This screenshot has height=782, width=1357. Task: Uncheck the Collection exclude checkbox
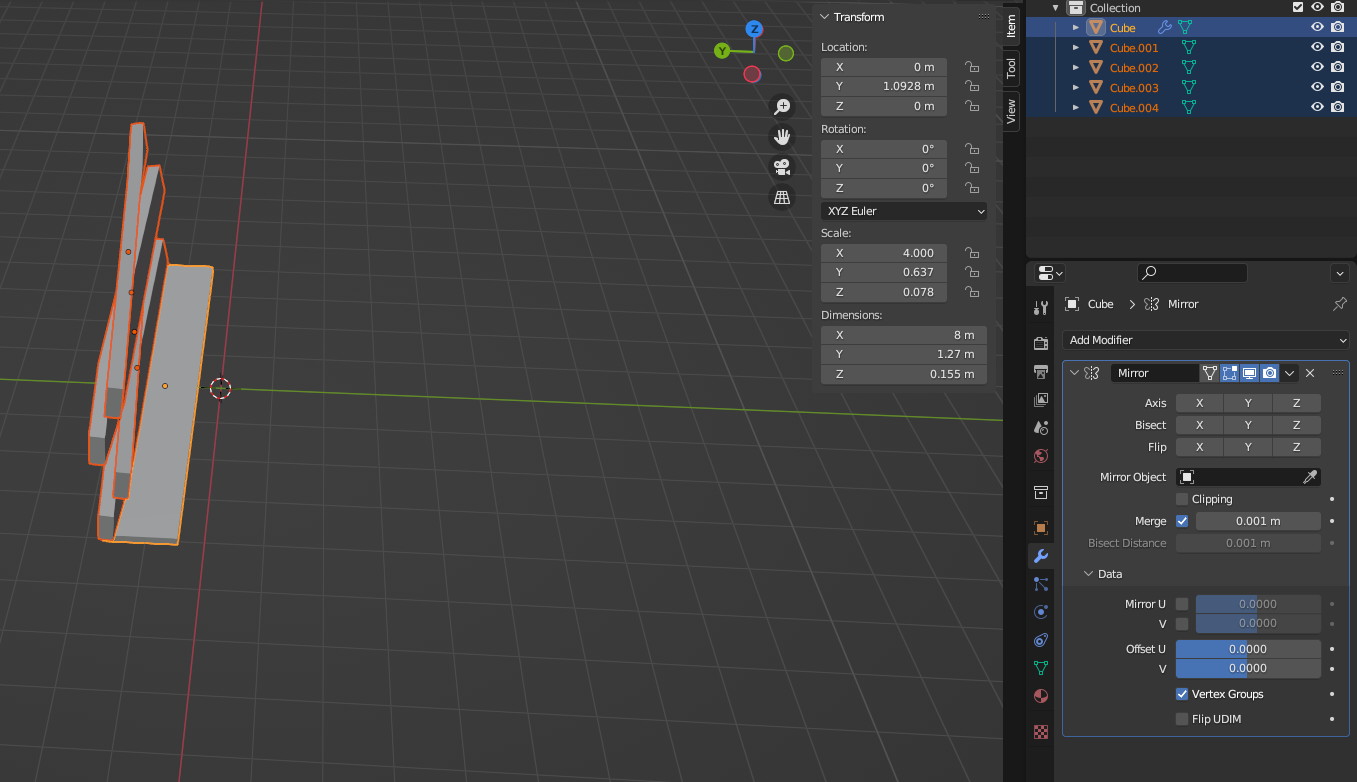1298,8
